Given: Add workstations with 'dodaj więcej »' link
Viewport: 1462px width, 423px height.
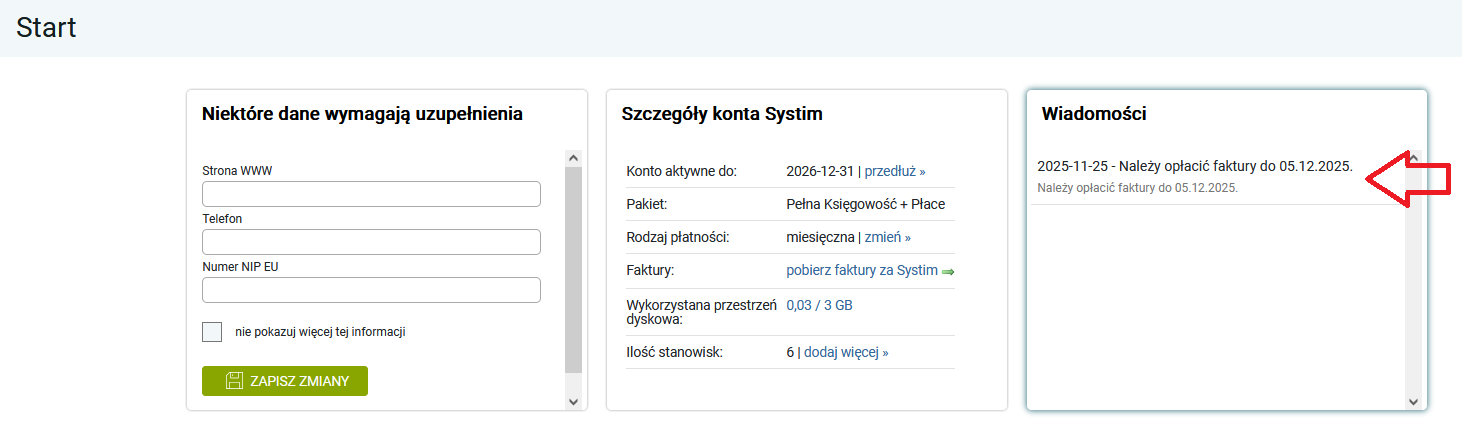Looking at the screenshot, I should click(846, 352).
